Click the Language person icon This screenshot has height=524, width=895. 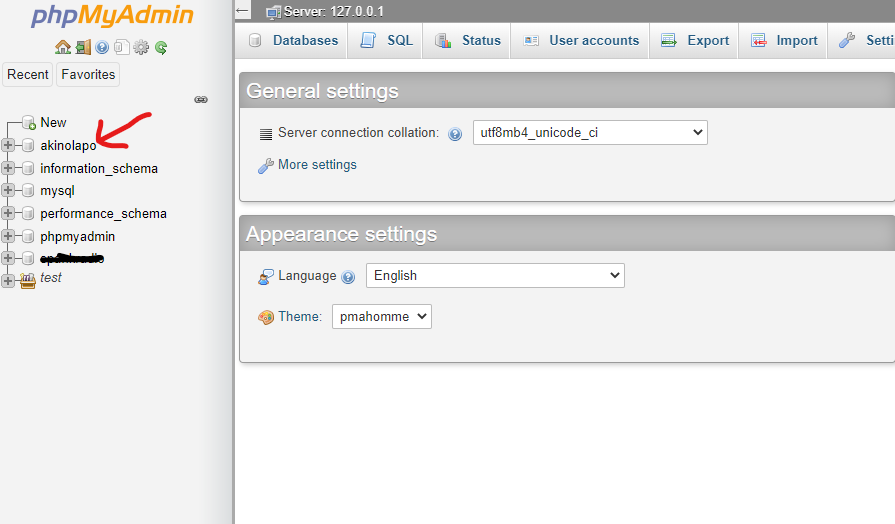point(265,277)
